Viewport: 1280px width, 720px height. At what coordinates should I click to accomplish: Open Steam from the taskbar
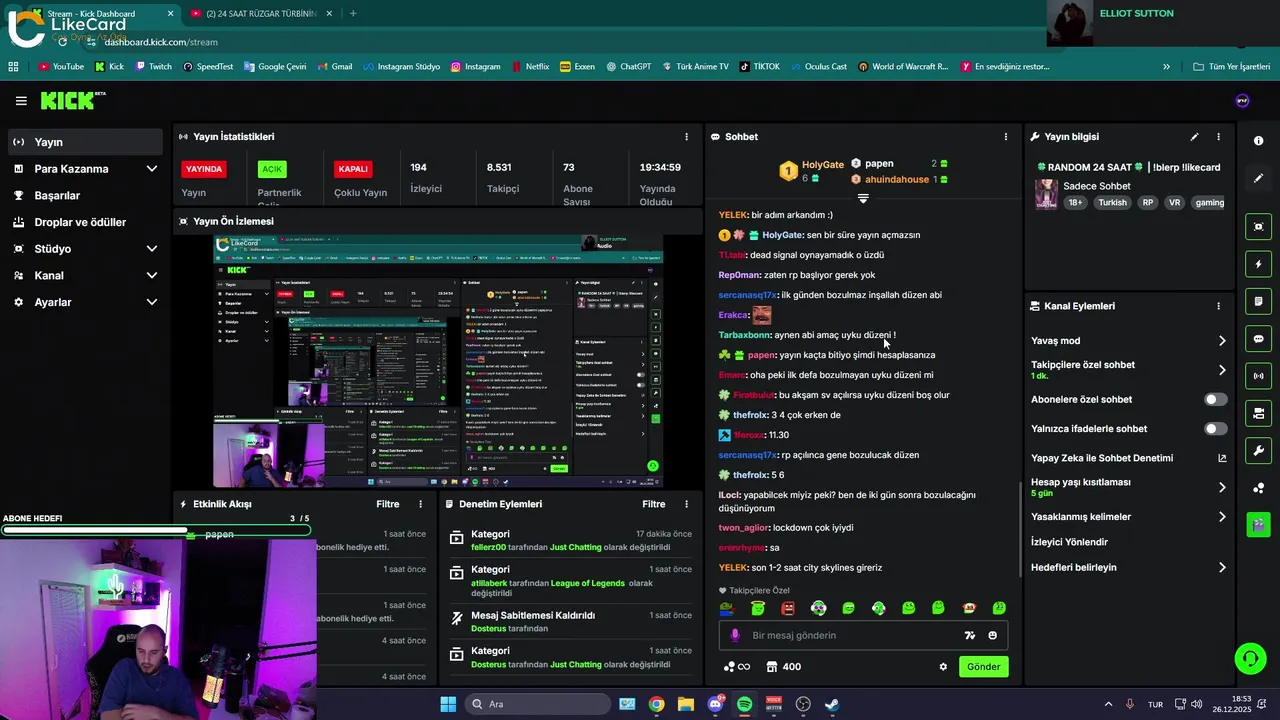[832, 704]
